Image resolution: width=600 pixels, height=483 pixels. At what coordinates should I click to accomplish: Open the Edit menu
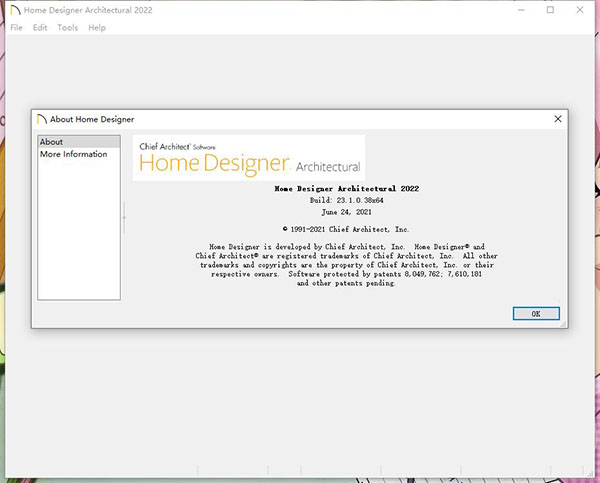tap(40, 28)
